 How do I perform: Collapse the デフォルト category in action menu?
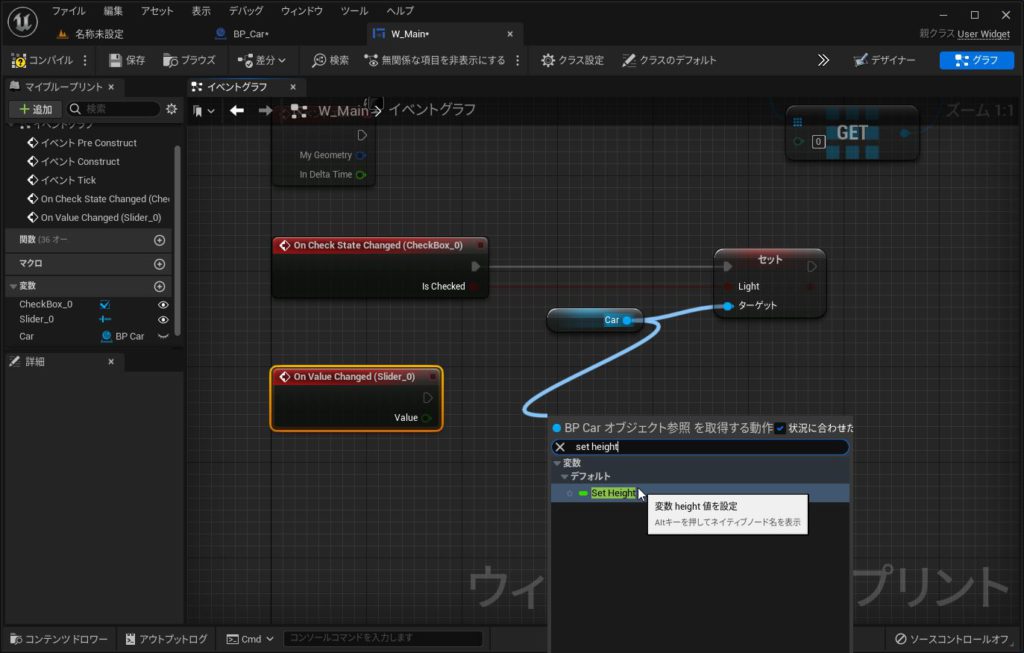pyautogui.click(x=564, y=477)
